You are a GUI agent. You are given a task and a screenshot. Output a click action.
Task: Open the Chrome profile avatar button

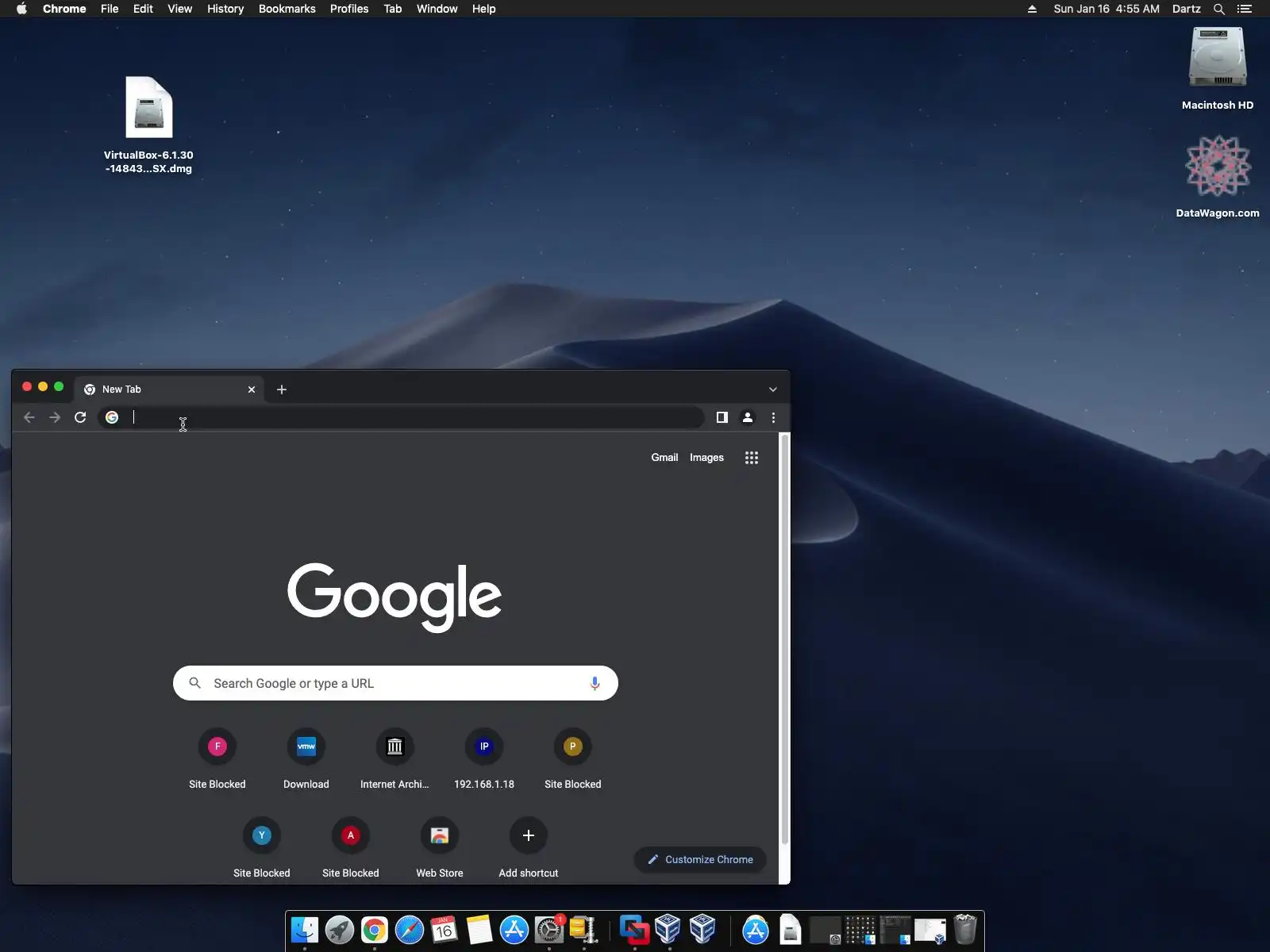748,417
